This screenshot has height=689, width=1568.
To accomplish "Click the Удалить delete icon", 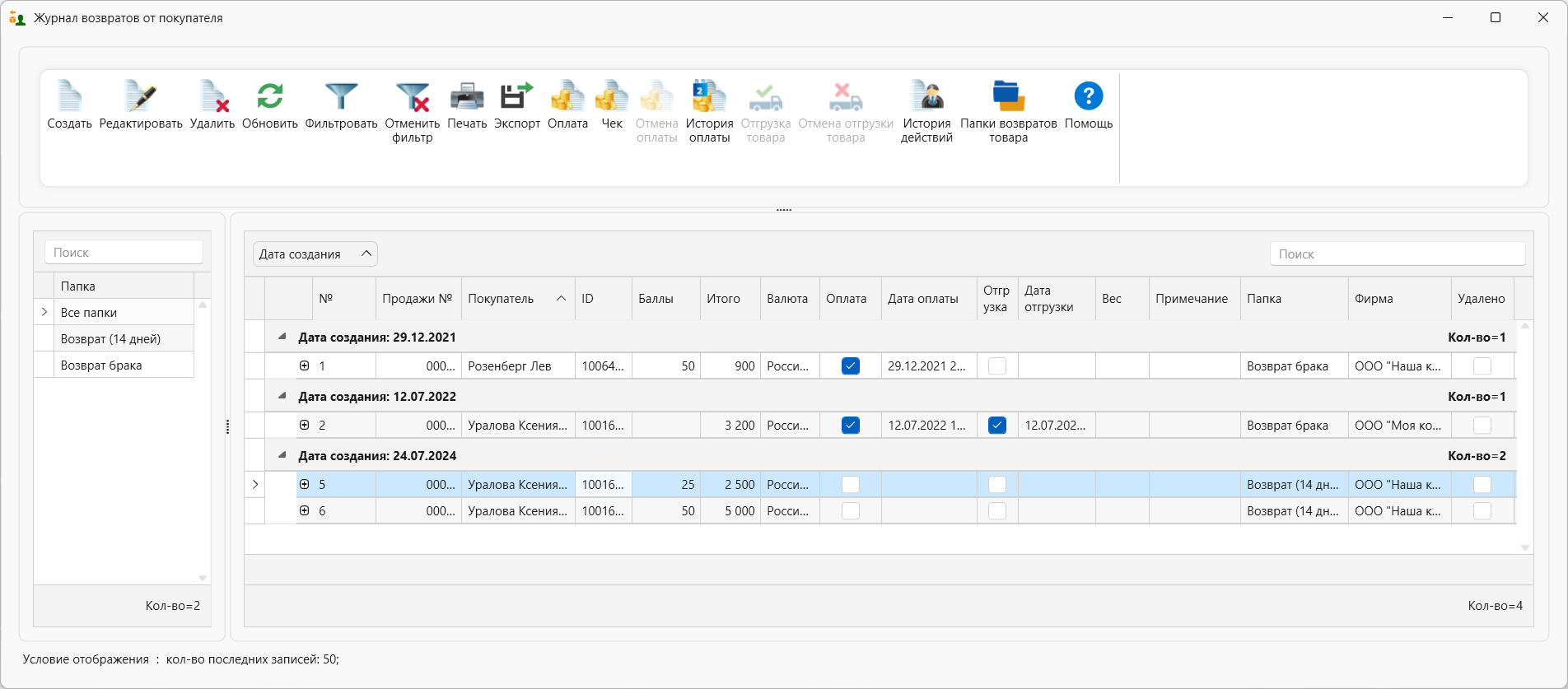I will 212,96.
